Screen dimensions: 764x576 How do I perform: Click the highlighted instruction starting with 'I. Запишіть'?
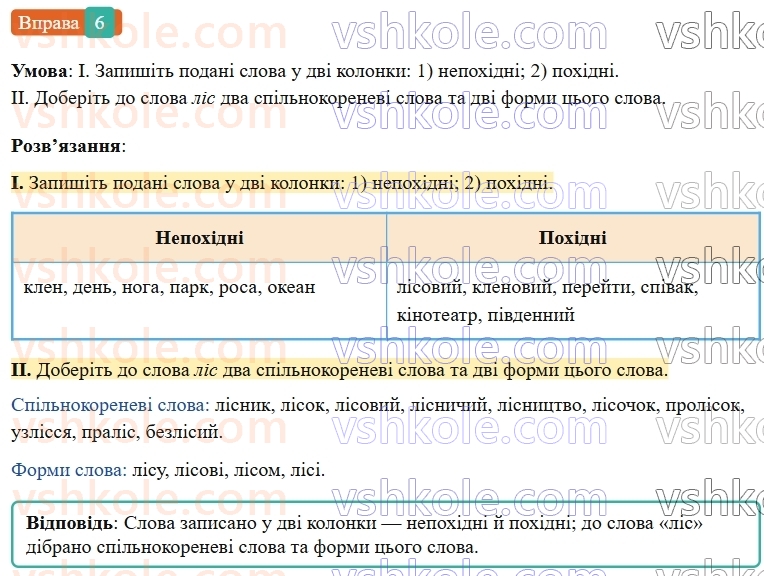click(x=283, y=183)
